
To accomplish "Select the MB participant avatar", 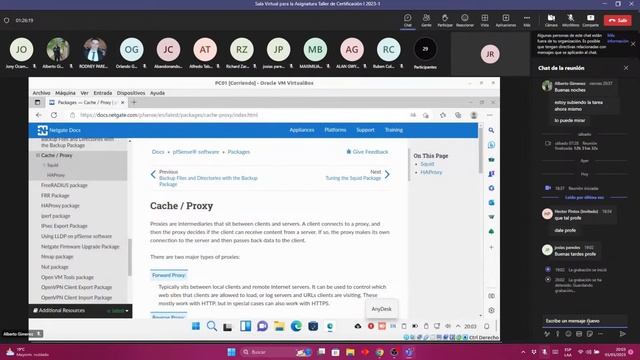I will click(x=315, y=49).
